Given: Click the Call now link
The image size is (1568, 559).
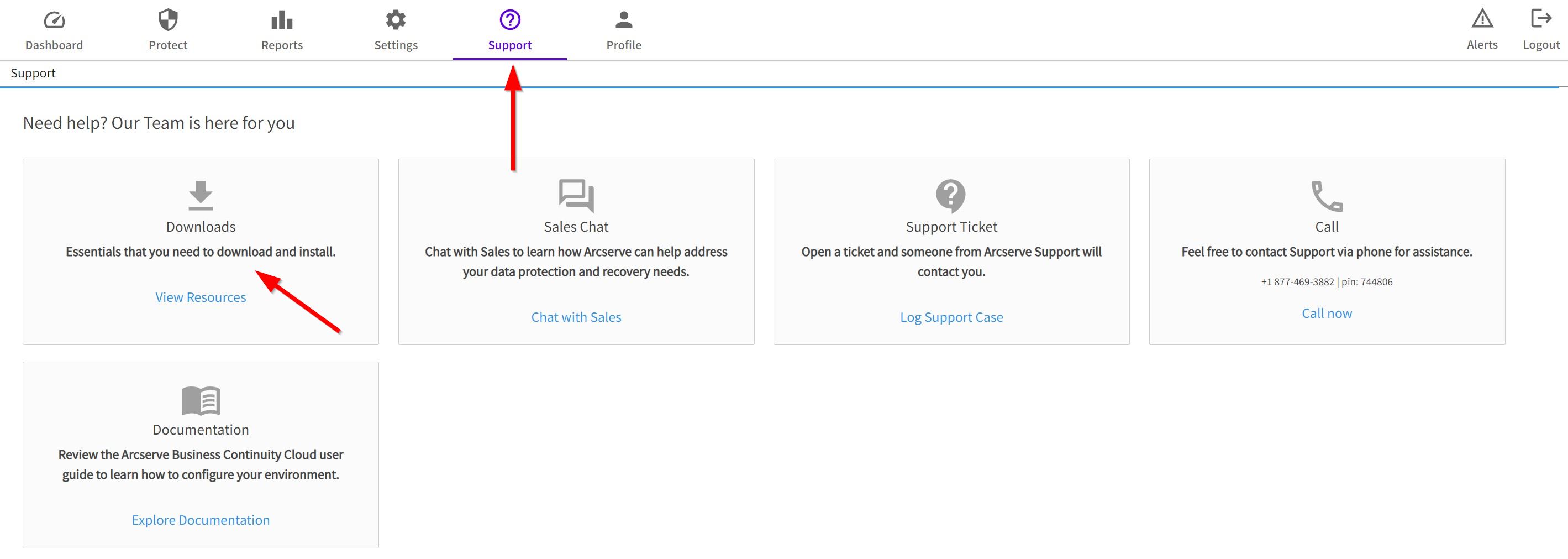Looking at the screenshot, I should (1327, 314).
